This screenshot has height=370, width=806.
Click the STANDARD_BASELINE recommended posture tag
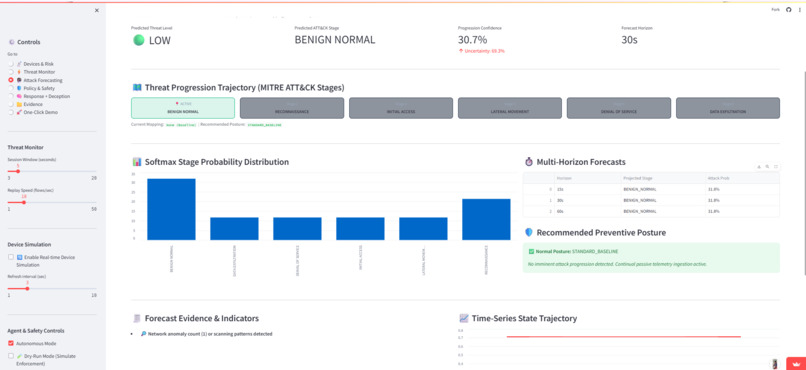(264, 125)
